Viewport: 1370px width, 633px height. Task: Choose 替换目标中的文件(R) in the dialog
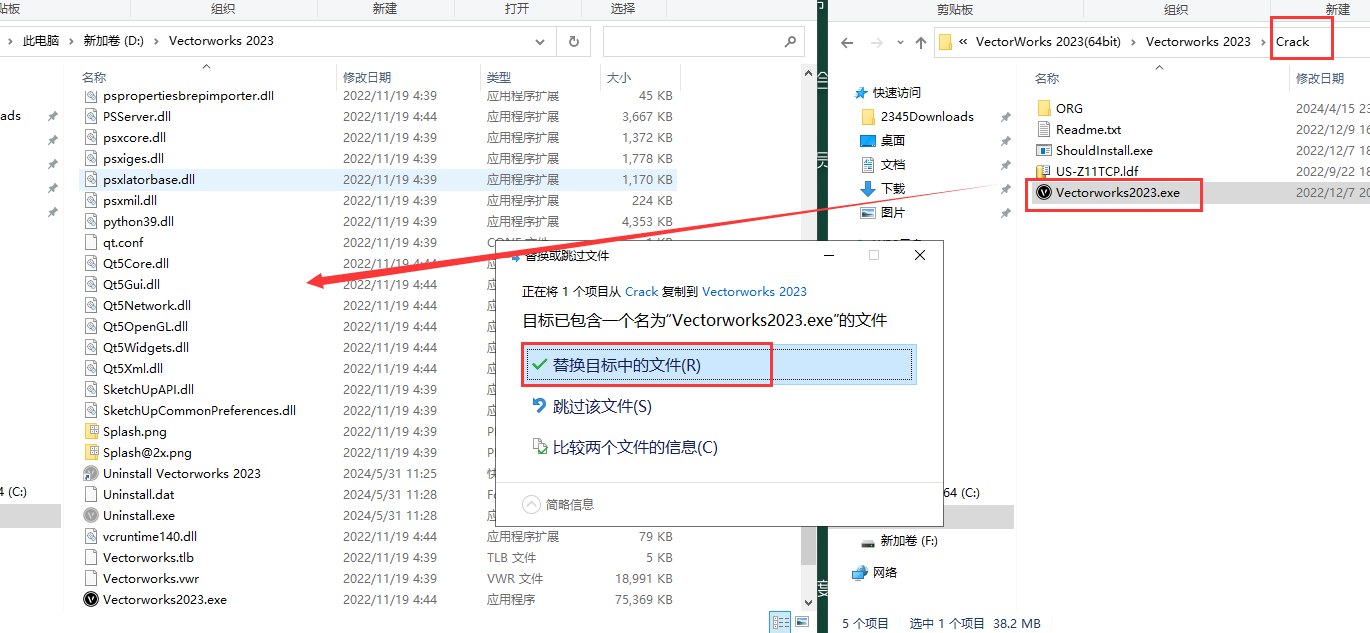(x=718, y=365)
